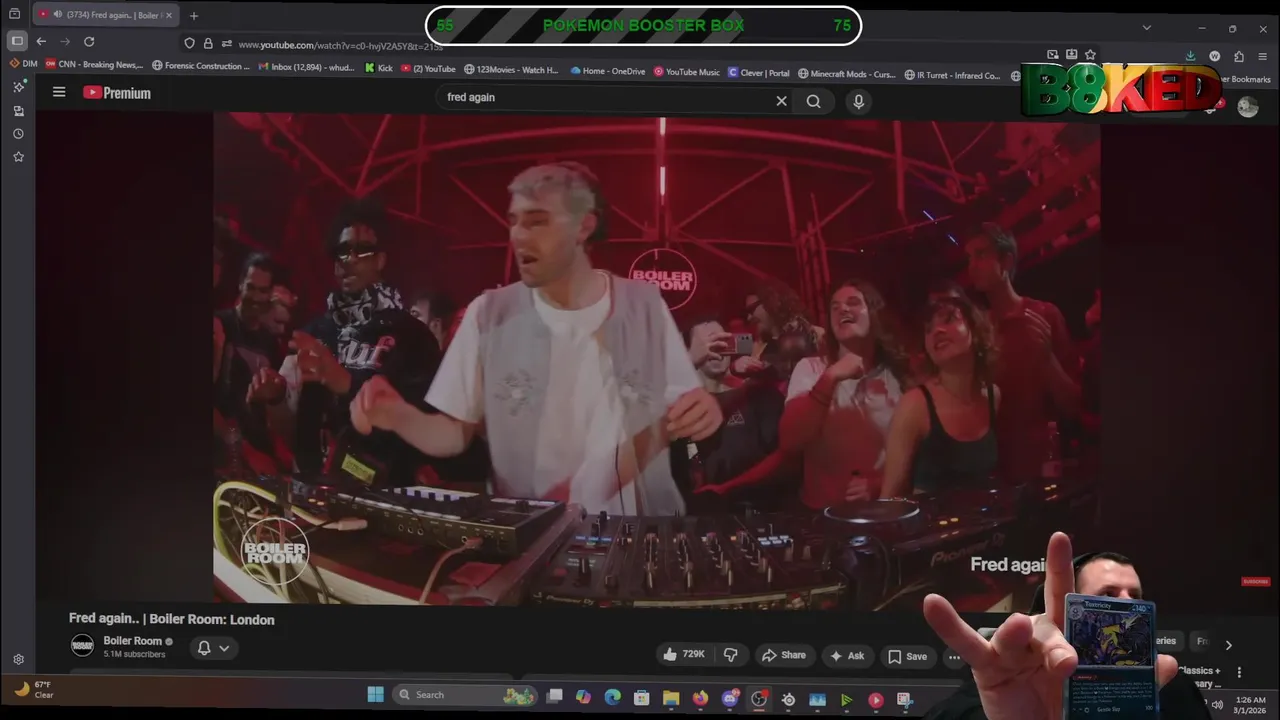Open the CNN - Breaking News bookmark
The width and height of the screenshot is (1280, 720).
[95, 65]
